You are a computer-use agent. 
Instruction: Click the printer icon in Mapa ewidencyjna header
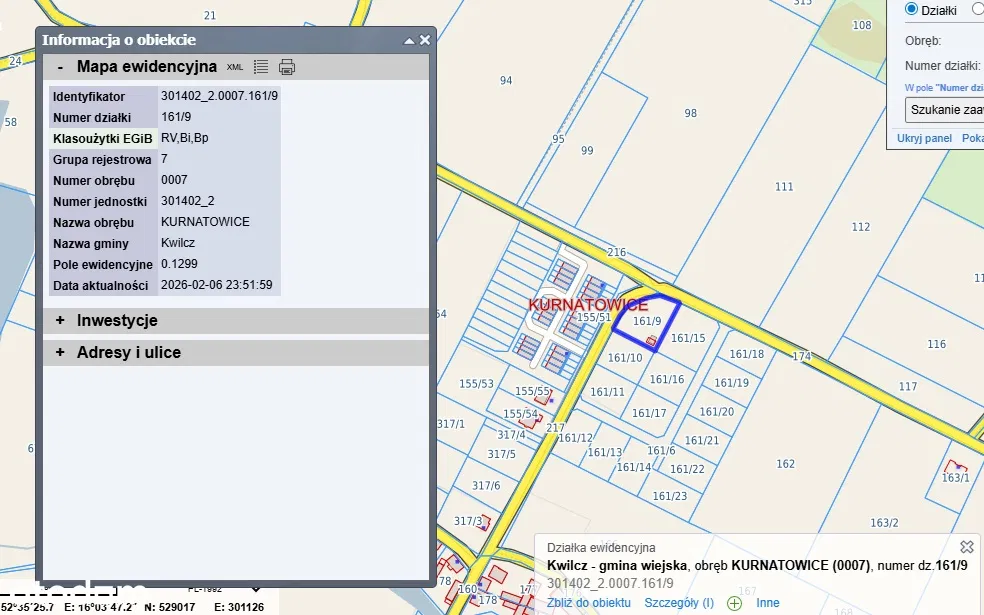click(x=287, y=67)
